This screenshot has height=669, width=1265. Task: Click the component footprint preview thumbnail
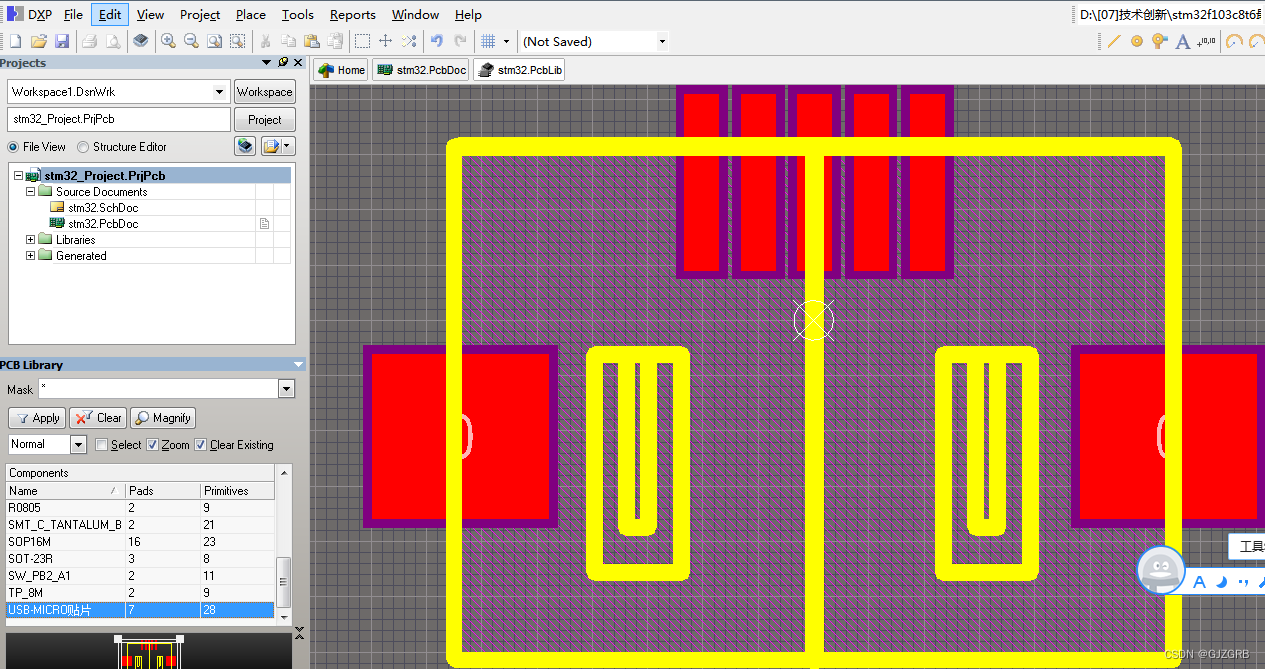pos(150,651)
